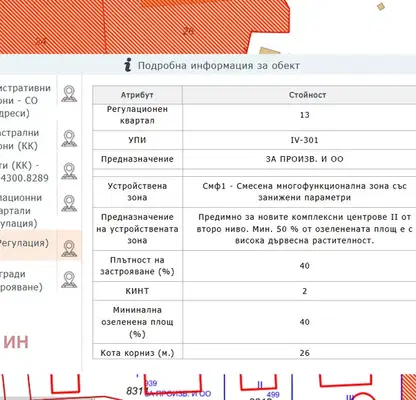The width and height of the screenshot is (416, 400).
Task: Click the value 40 for озеленена площ
Action: 305,322
